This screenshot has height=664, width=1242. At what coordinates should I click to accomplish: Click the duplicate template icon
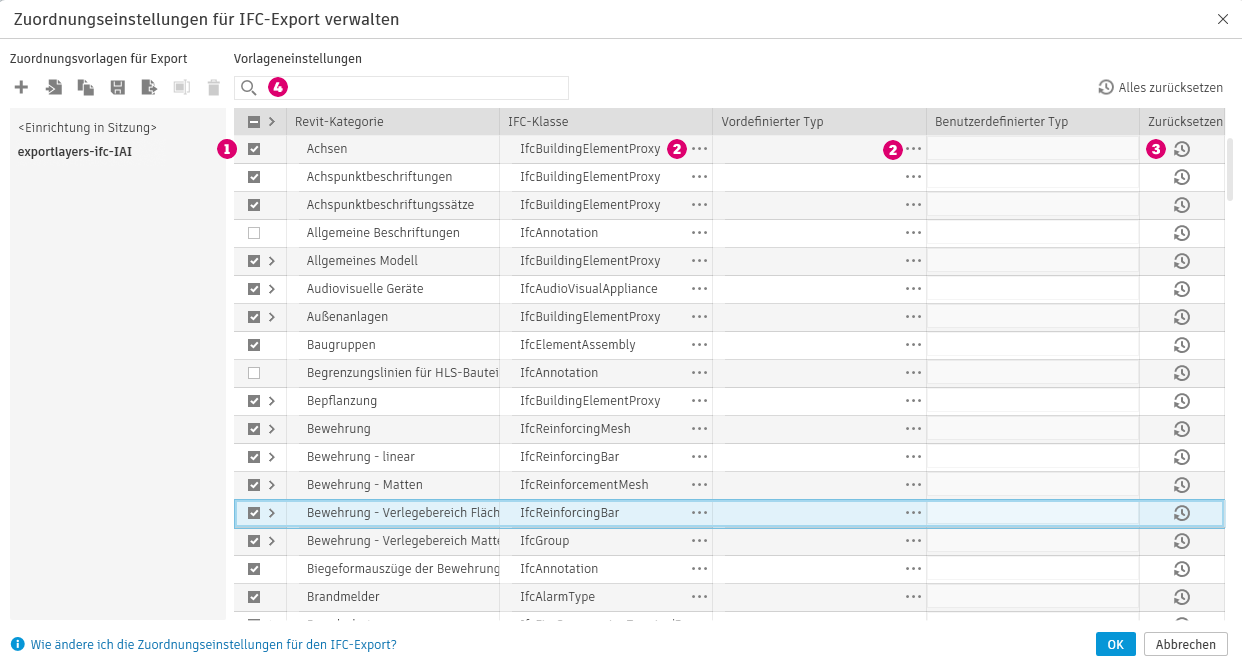tap(86, 88)
